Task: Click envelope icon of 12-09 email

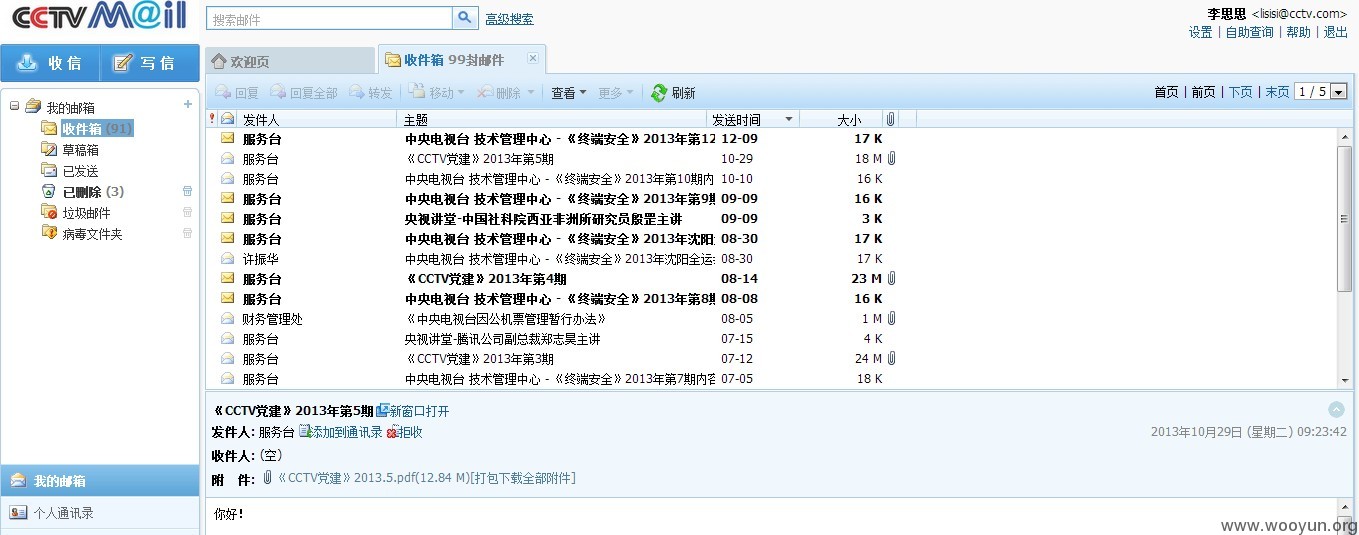Action: coord(228,139)
